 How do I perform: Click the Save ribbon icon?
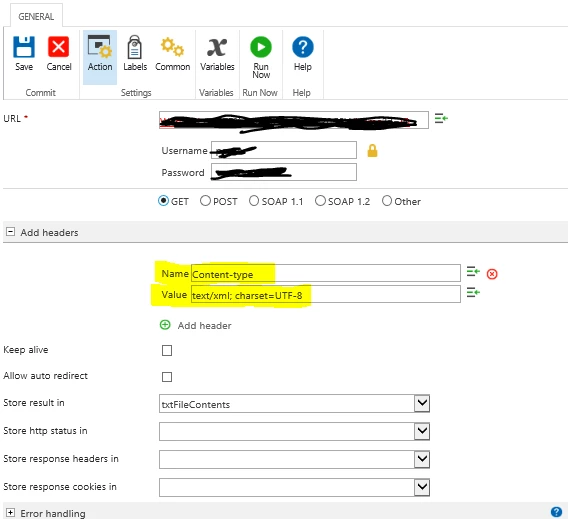[24, 47]
